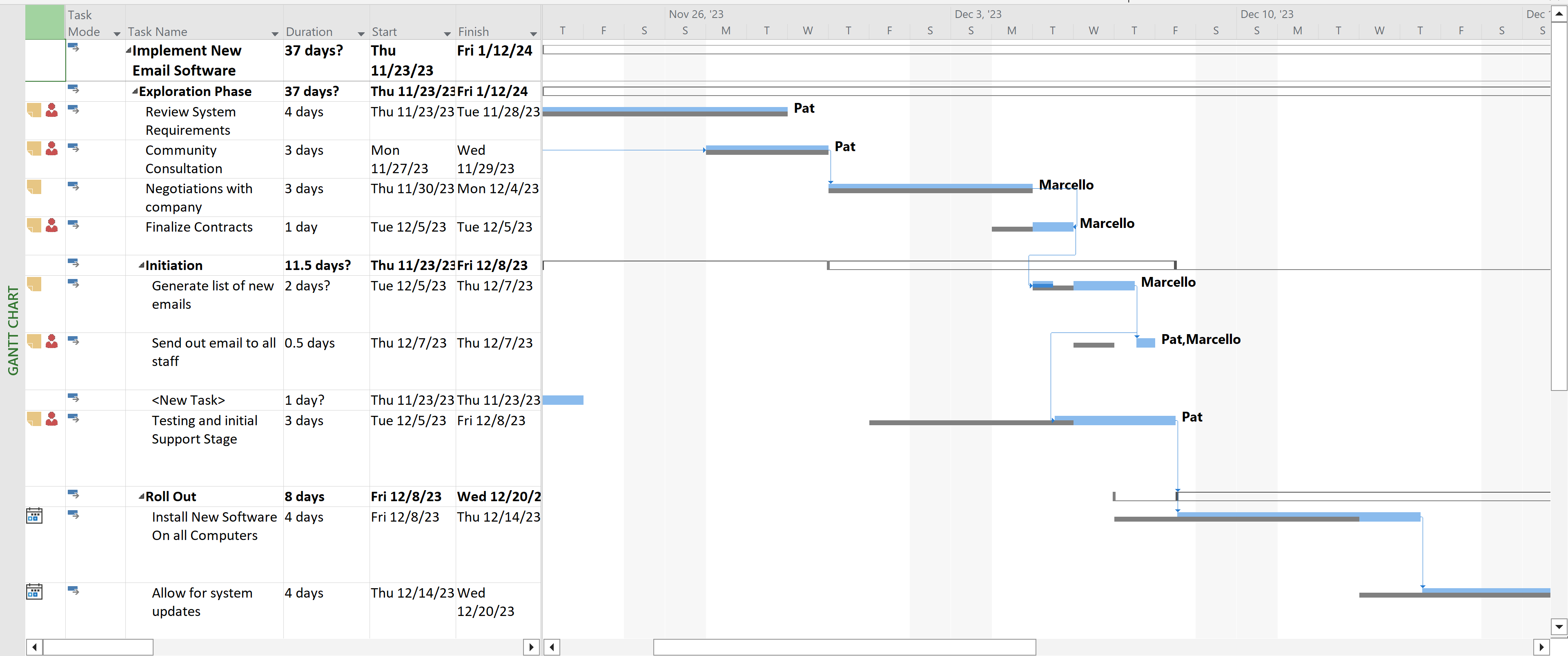Open the Duration column dropdown arrow

click(x=361, y=33)
